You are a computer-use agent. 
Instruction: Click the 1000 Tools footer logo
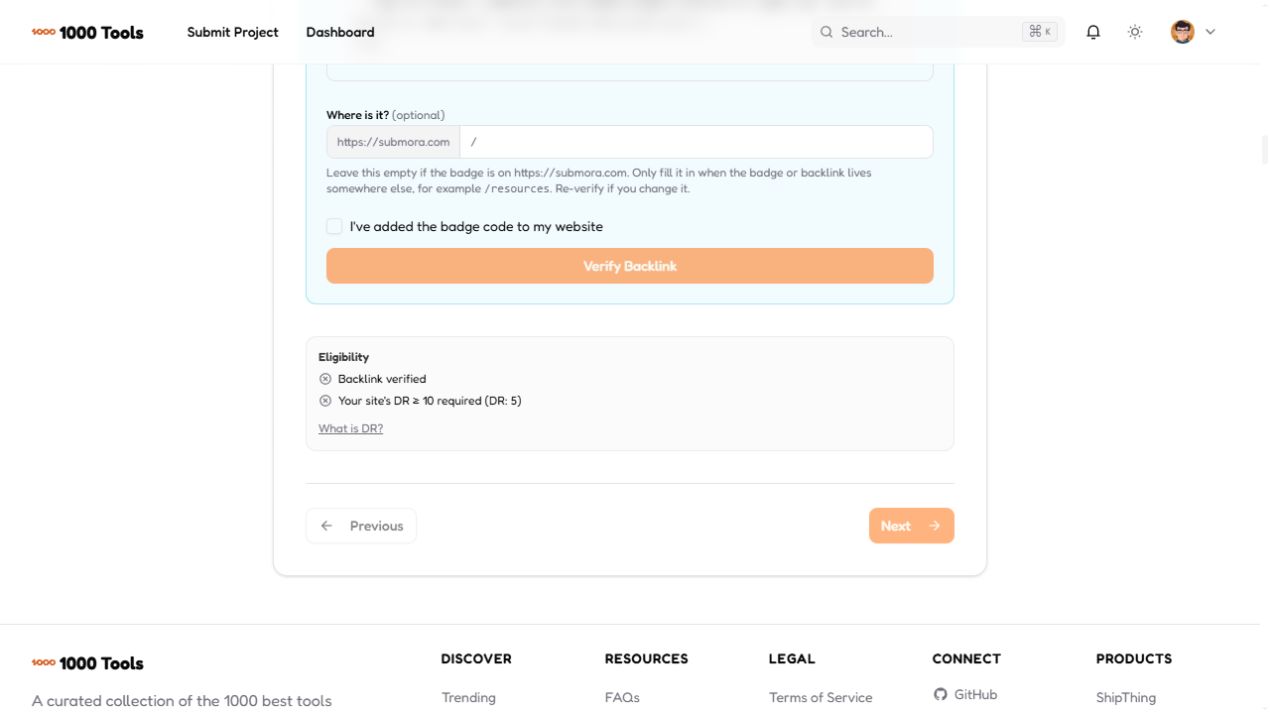pos(88,663)
